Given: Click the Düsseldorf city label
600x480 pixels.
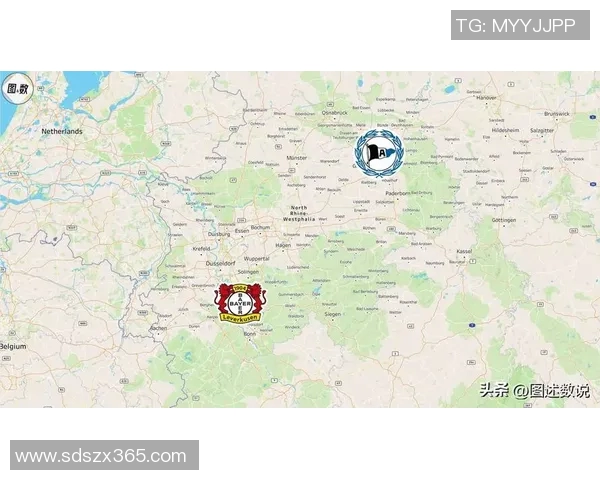Looking at the screenshot, I should tap(220, 263).
